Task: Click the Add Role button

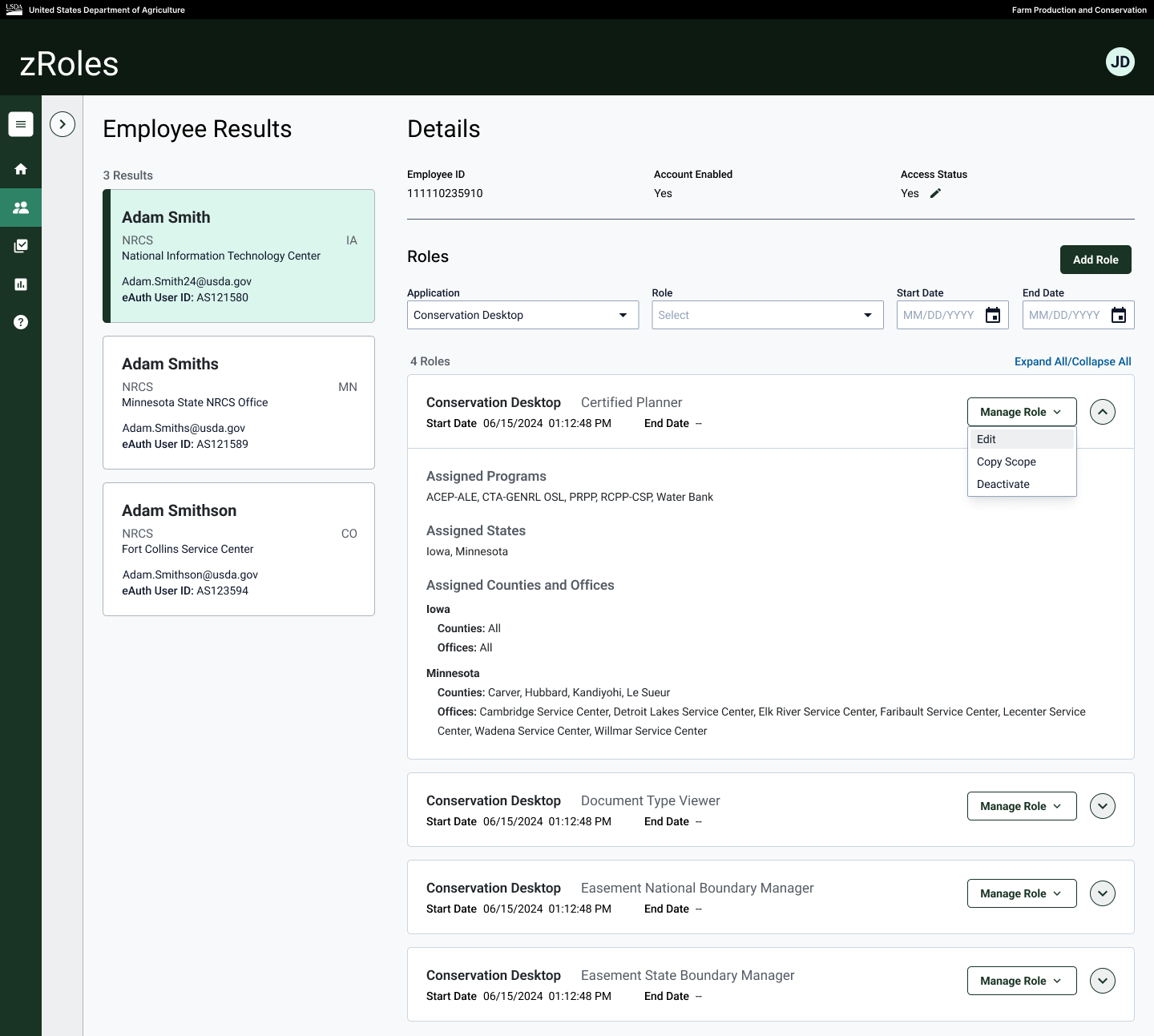Action: [1095, 260]
